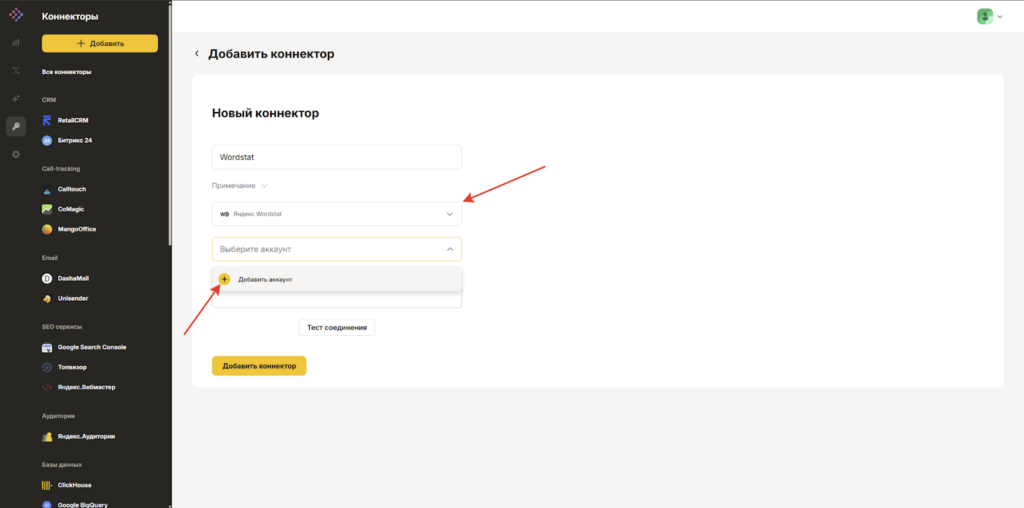Click the yellow plus icon beside Добавить аккаунт
Image resolution: width=1024 pixels, height=508 pixels.
pyautogui.click(x=224, y=279)
